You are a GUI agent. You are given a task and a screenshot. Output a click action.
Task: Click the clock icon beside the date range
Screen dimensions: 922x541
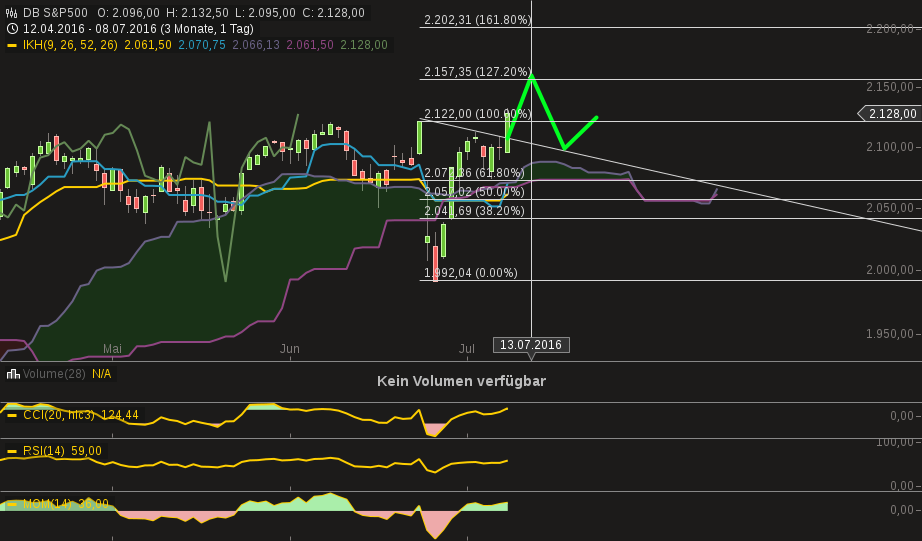pos(12,28)
